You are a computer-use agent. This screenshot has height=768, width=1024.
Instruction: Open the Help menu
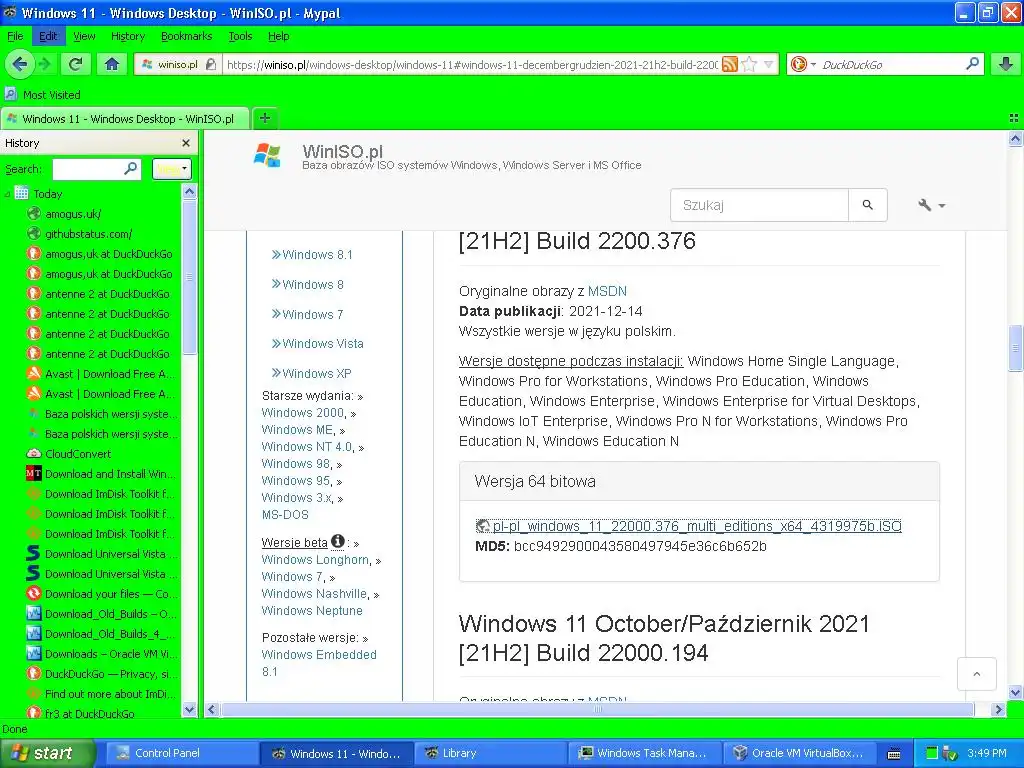(278, 36)
